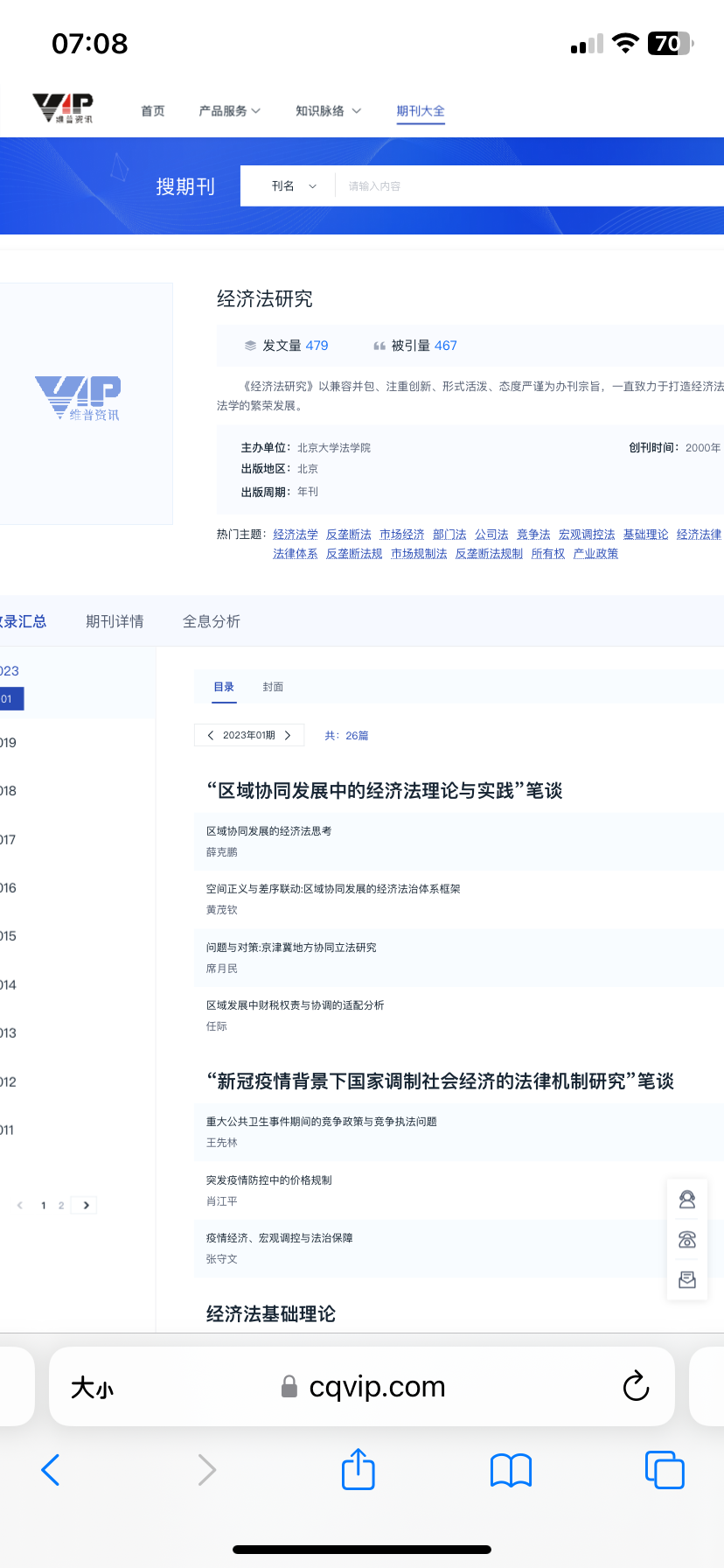This screenshot has width=724, height=1568.
Task: Open the 全息分析 tab
Action: [211, 621]
